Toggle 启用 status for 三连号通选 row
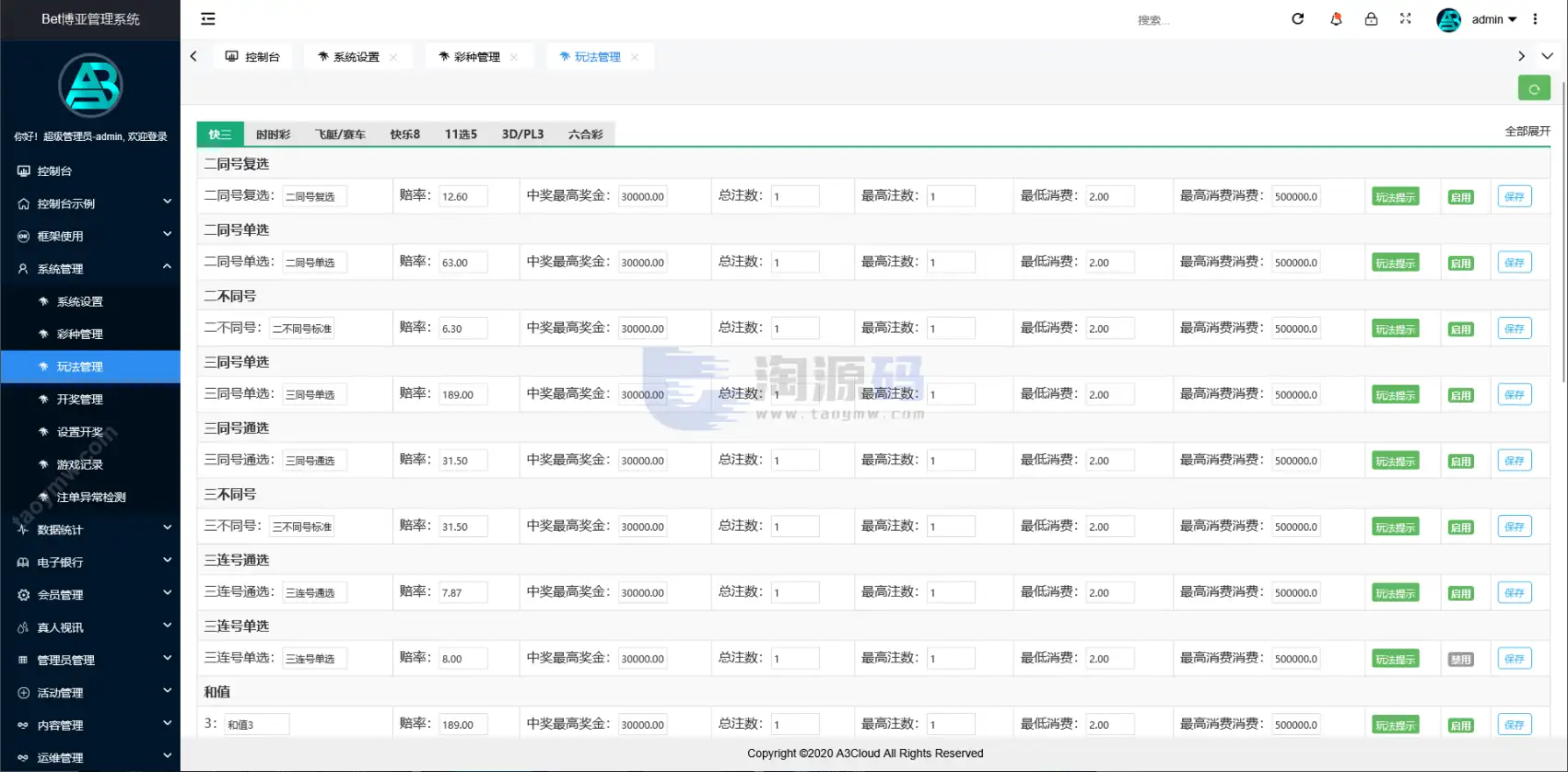The width and height of the screenshot is (1568, 772). click(1460, 593)
